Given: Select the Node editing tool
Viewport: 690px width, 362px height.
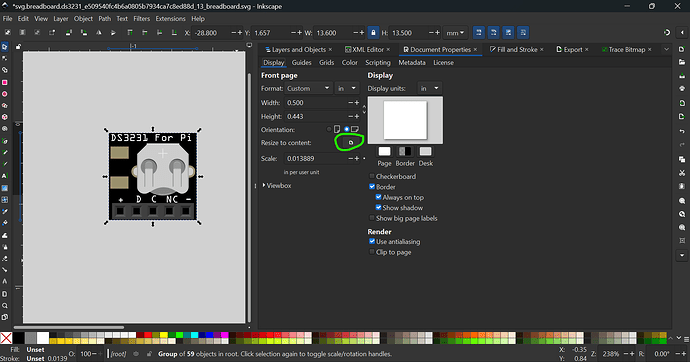Looking at the screenshot, I should (x=5, y=58).
